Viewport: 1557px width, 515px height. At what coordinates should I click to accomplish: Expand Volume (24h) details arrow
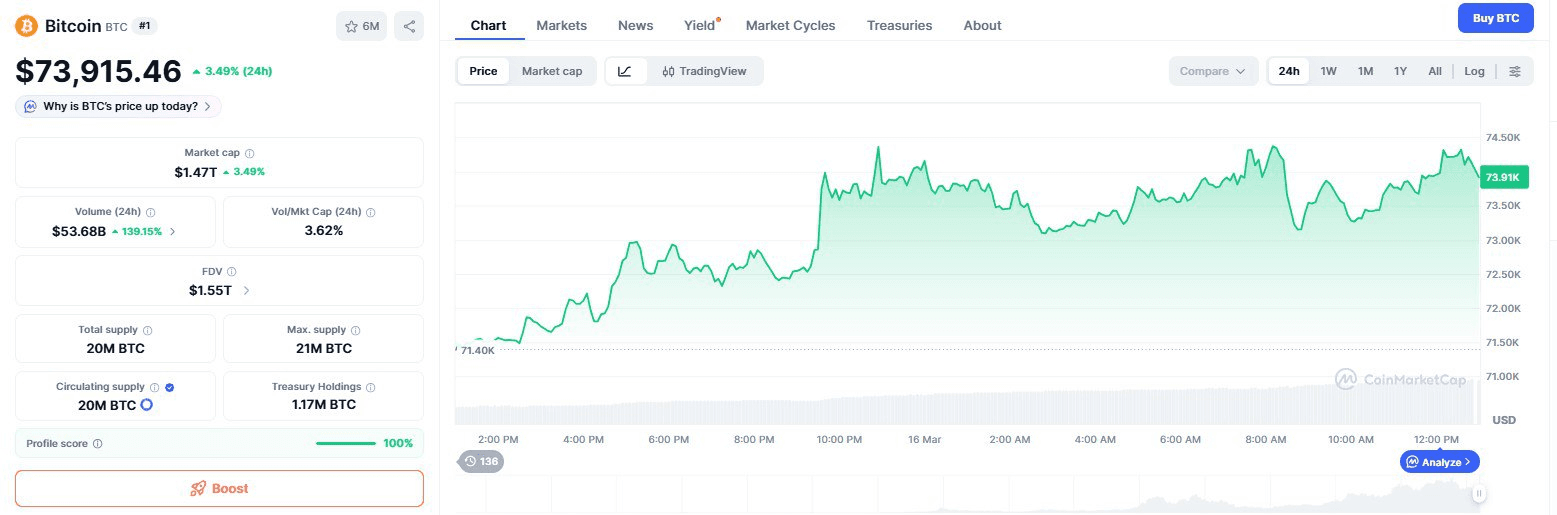pos(173,231)
